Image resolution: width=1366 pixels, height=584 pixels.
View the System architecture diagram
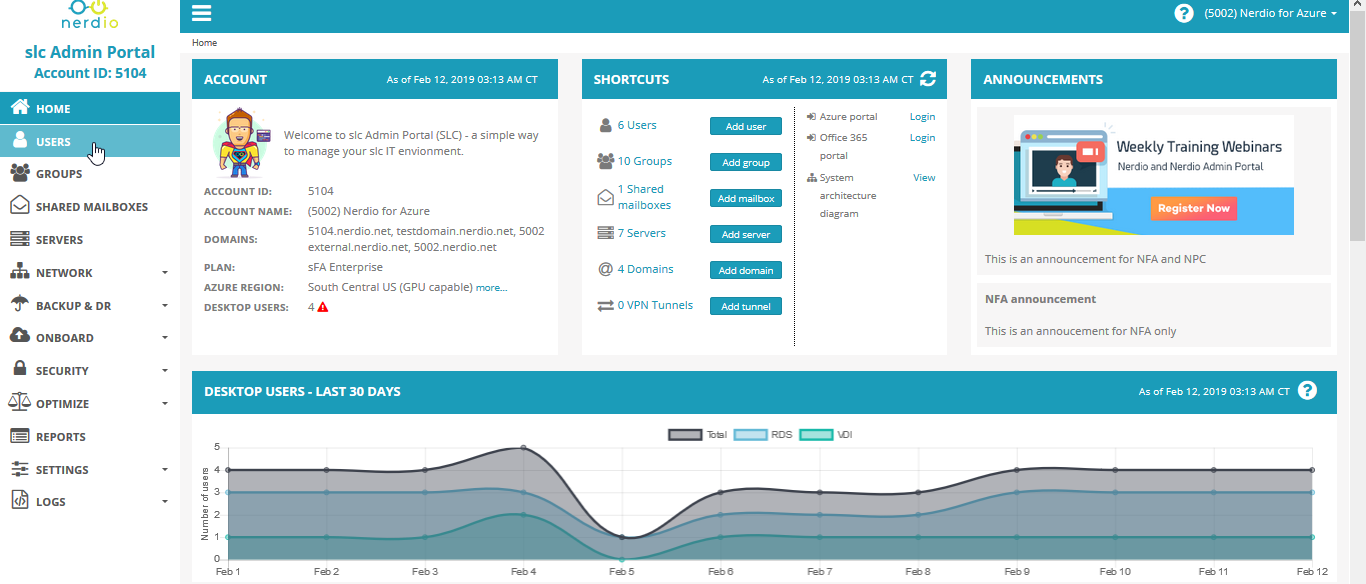[924, 178]
